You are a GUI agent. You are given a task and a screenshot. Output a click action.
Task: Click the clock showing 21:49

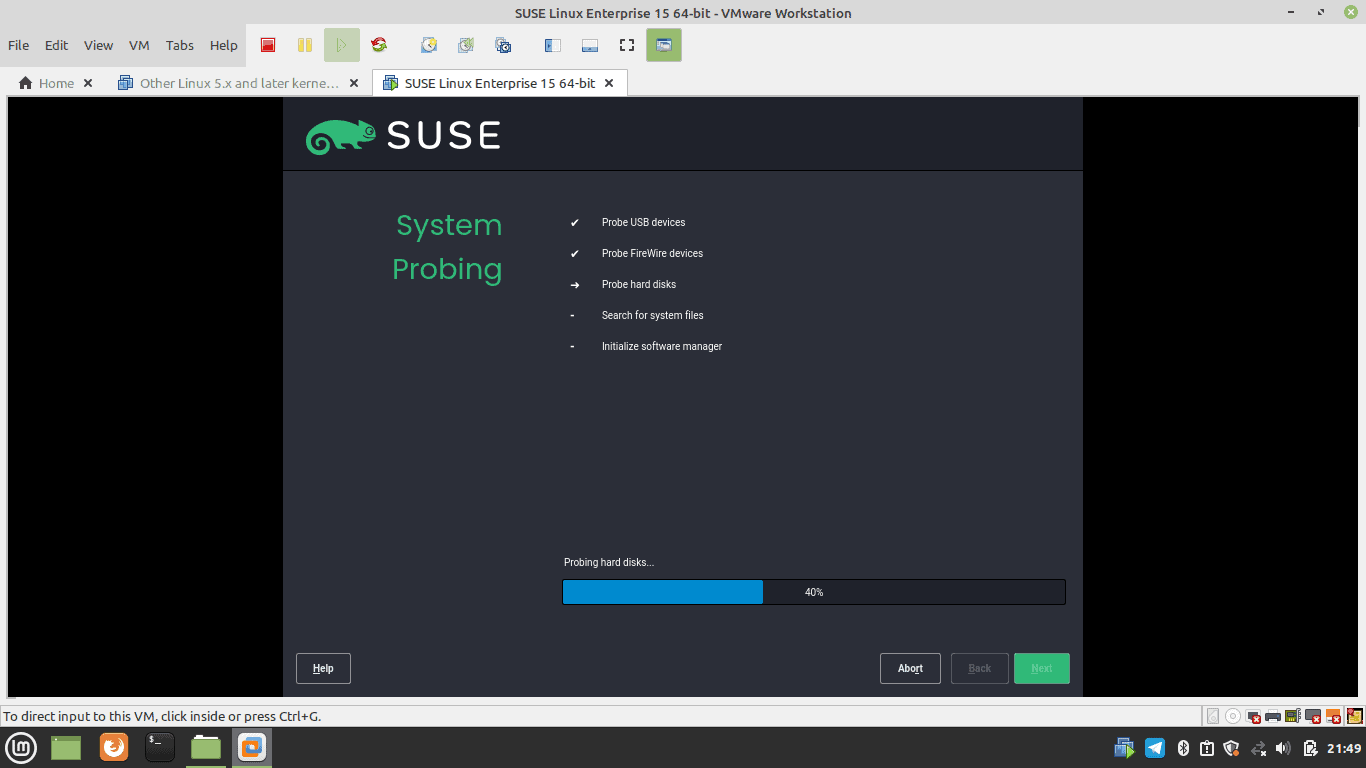pos(1344,748)
